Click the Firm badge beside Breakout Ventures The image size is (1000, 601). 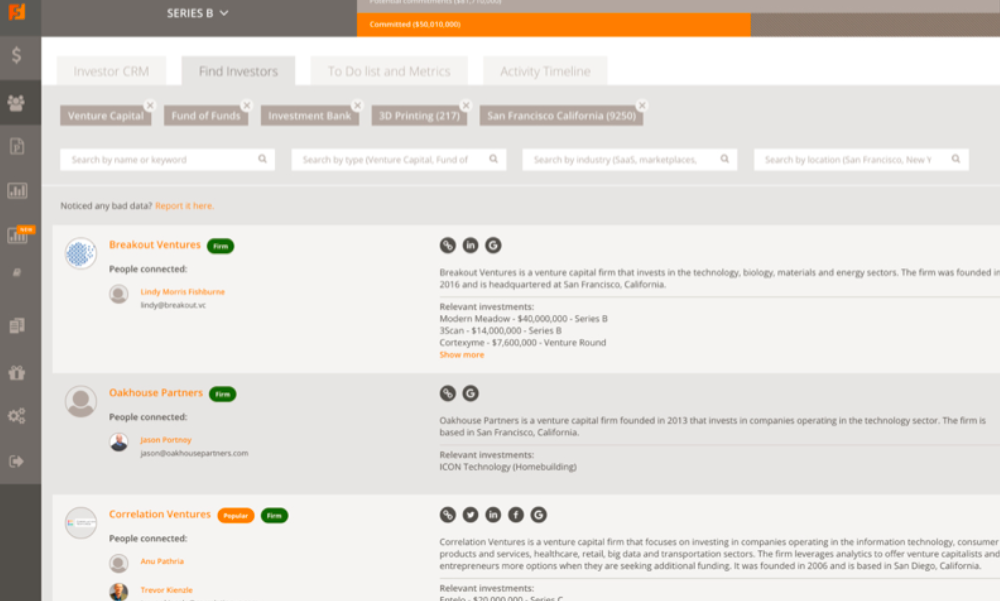221,246
